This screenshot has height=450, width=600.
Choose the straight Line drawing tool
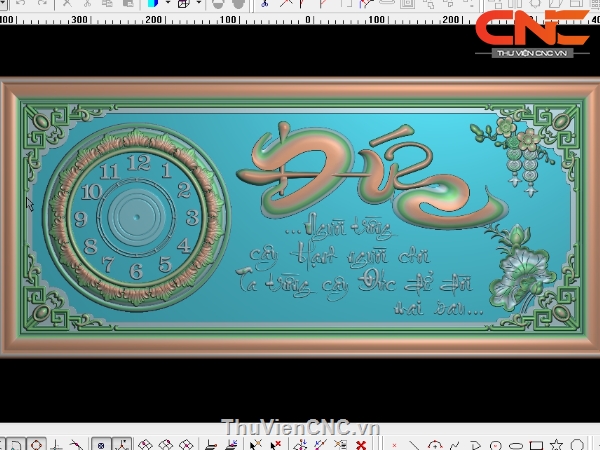(414, 444)
